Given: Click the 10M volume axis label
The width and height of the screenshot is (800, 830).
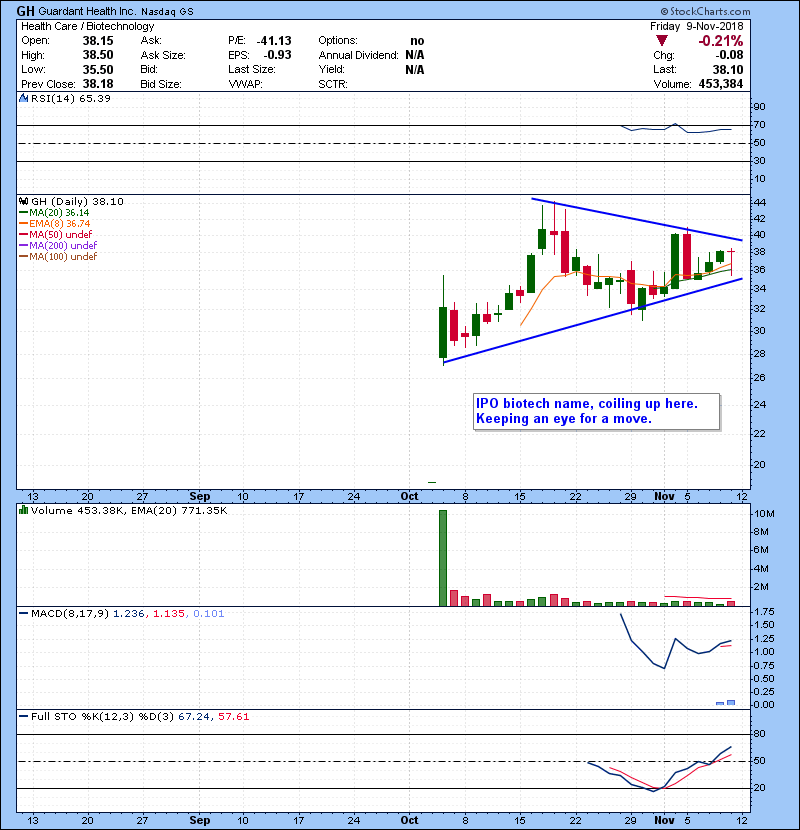Looking at the screenshot, I should coord(765,513).
